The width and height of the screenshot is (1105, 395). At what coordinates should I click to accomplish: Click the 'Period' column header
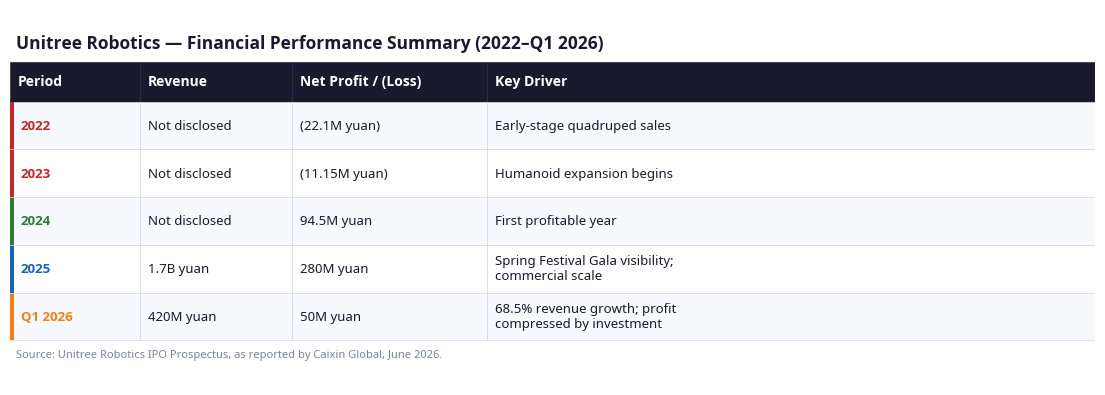(75, 82)
